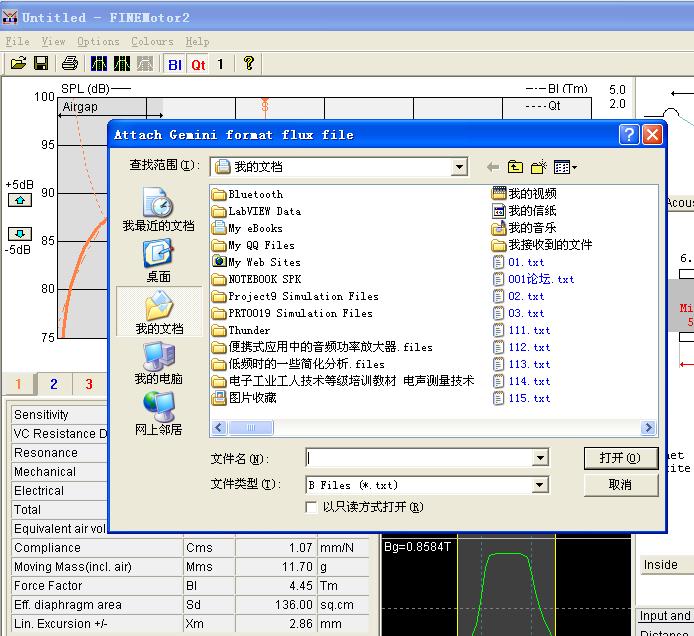
Task: Select My QQ Files folder
Action: pos(253,245)
